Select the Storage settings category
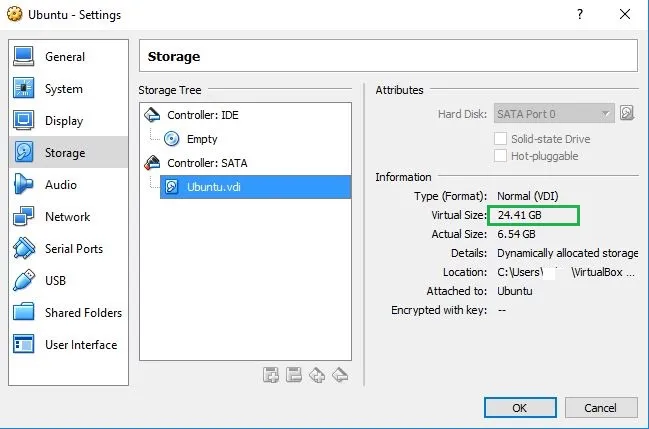 click(x=68, y=152)
